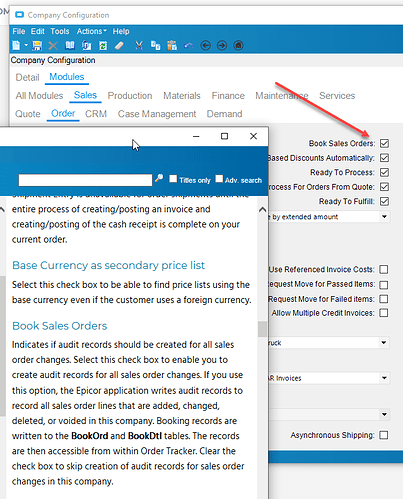Expand the dropdown showing 'ruck'

[384, 342]
